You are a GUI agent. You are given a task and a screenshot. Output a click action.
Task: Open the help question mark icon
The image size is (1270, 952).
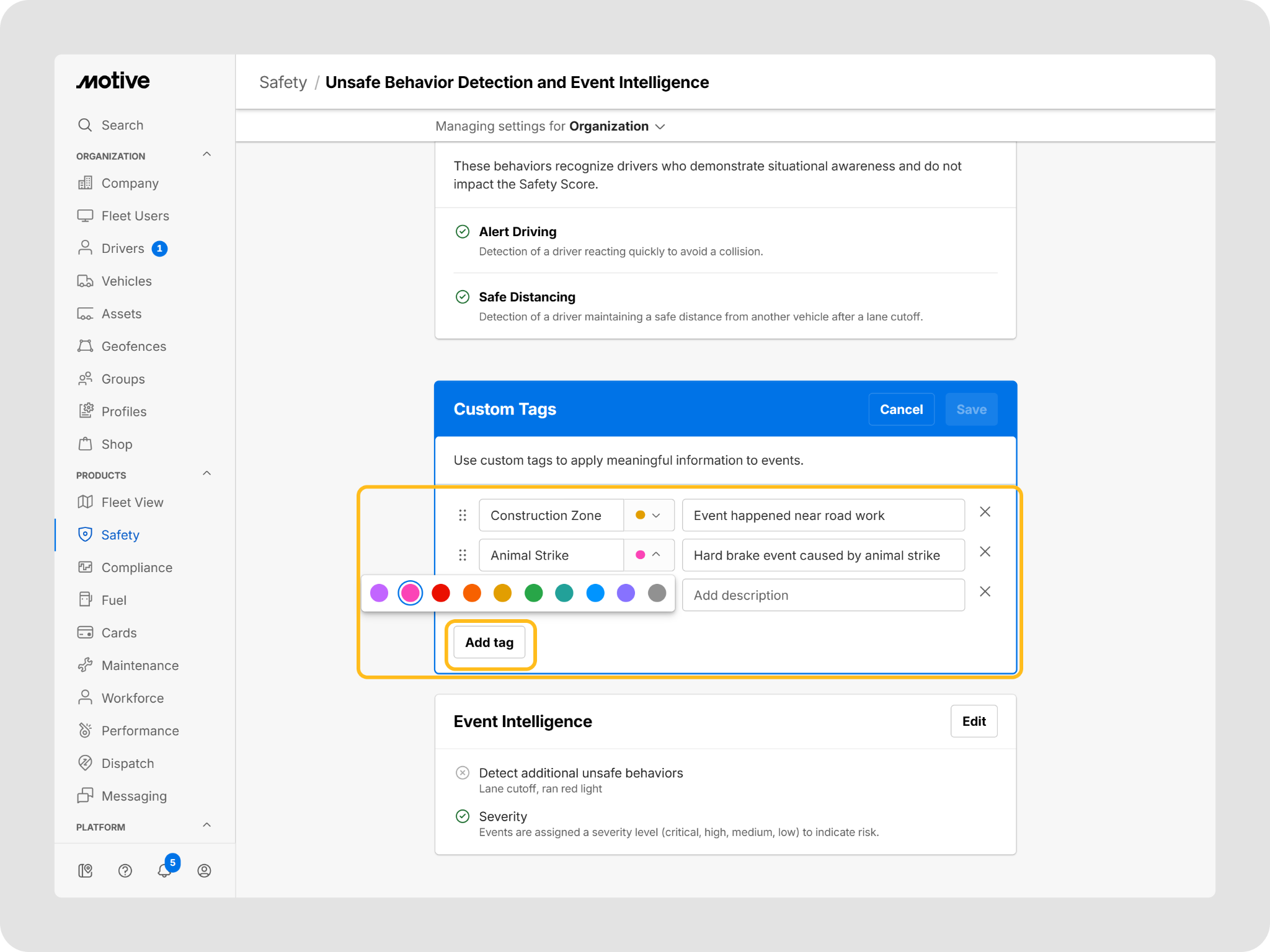(x=125, y=871)
